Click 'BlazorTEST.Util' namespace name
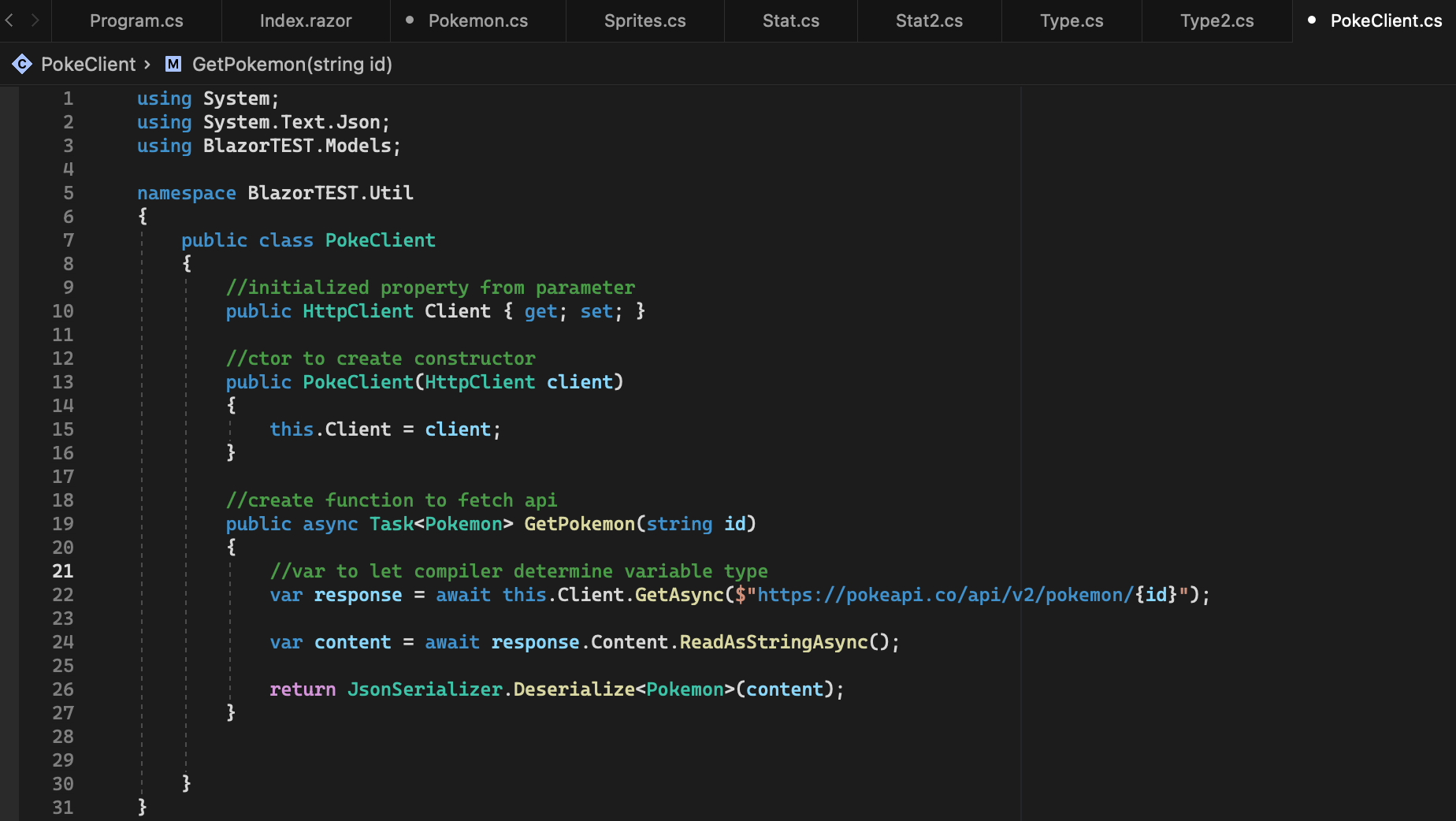Image resolution: width=1456 pixels, height=821 pixels. [330, 193]
